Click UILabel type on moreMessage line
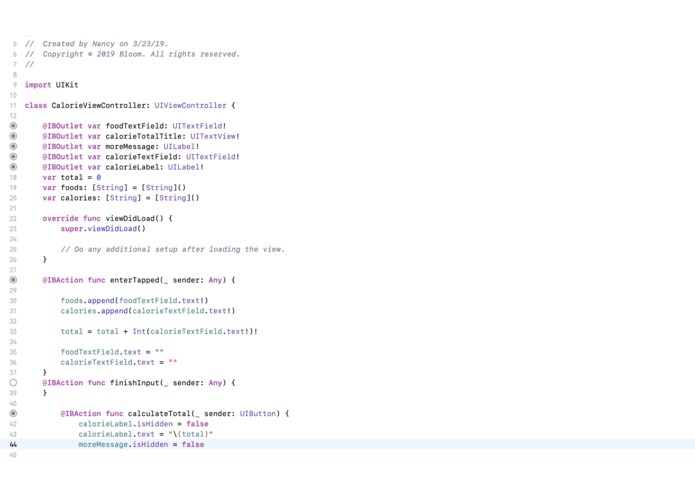The image size is (695, 494). pyautogui.click(x=179, y=146)
